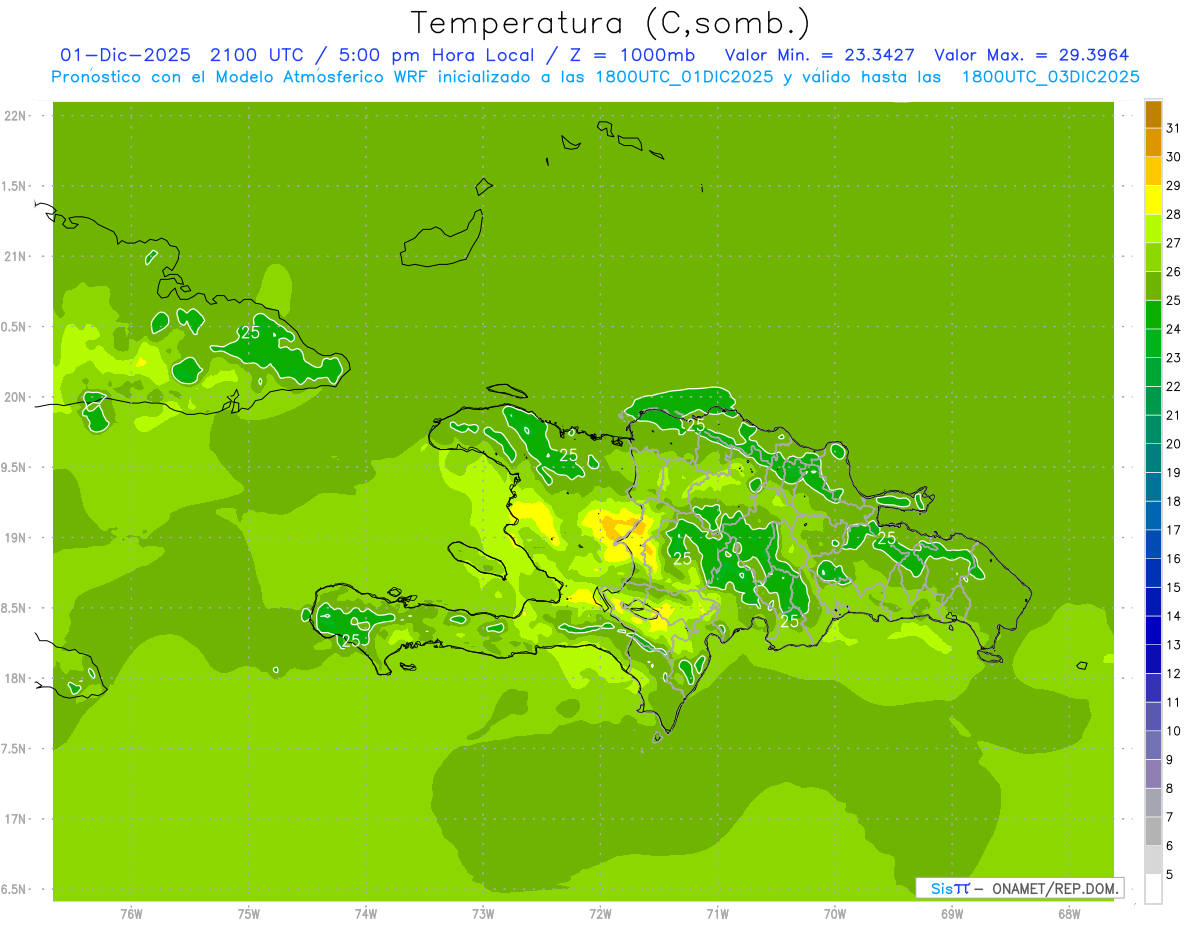Viewport: 1200px width, 927px height.
Task: Click the '73W' longitude label
Action: click(483, 913)
